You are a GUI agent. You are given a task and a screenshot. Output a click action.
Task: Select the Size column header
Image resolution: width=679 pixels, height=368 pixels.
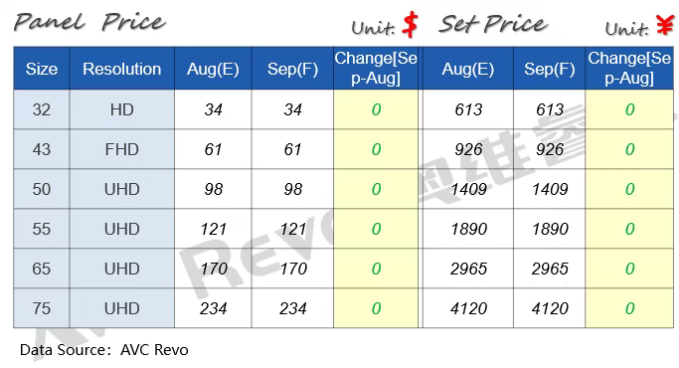pyautogui.click(x=42, y=68)
